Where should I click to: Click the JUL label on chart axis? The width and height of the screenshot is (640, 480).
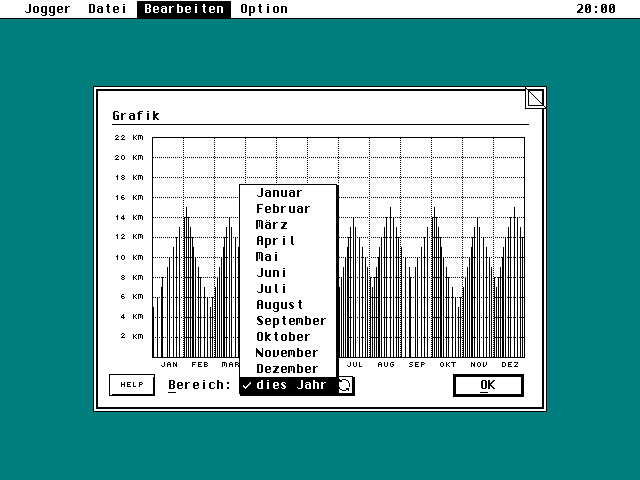(x=355, y=364)
